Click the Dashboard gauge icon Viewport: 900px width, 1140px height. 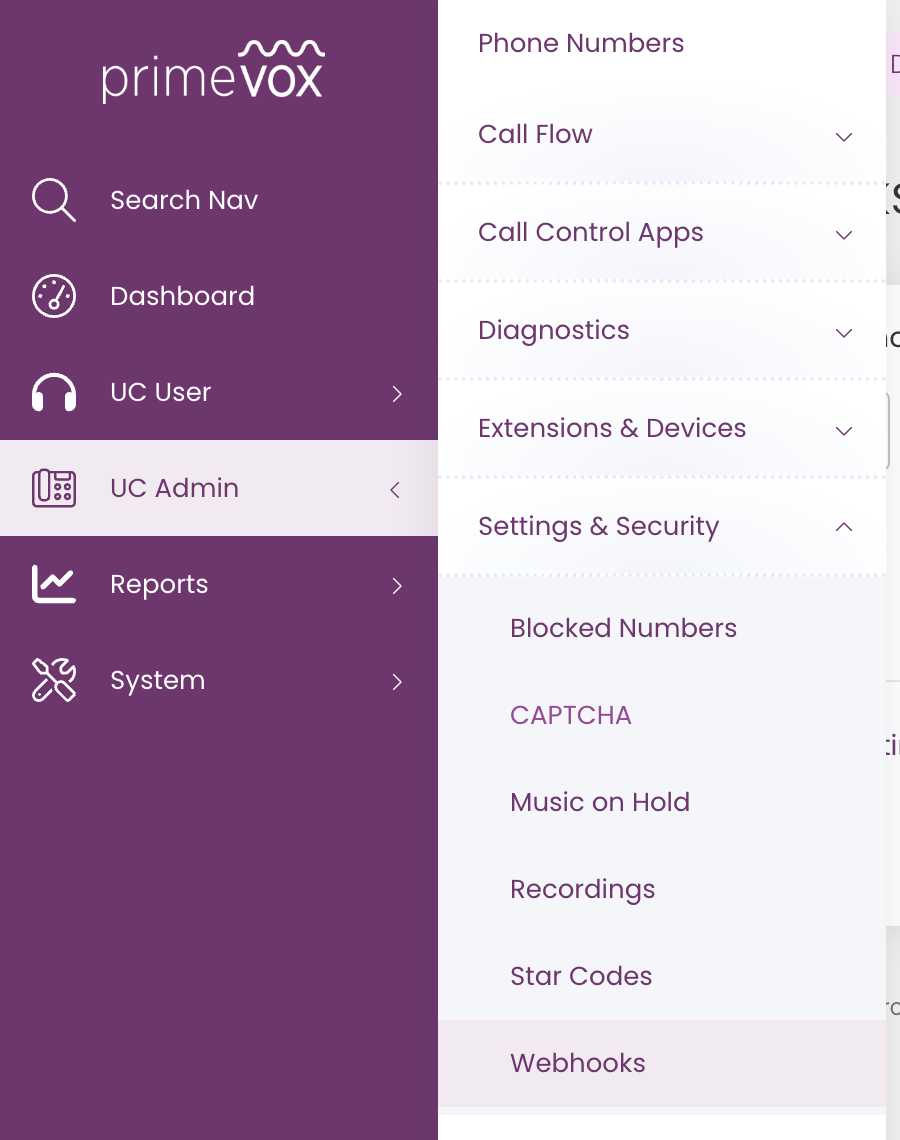[54, 296]
